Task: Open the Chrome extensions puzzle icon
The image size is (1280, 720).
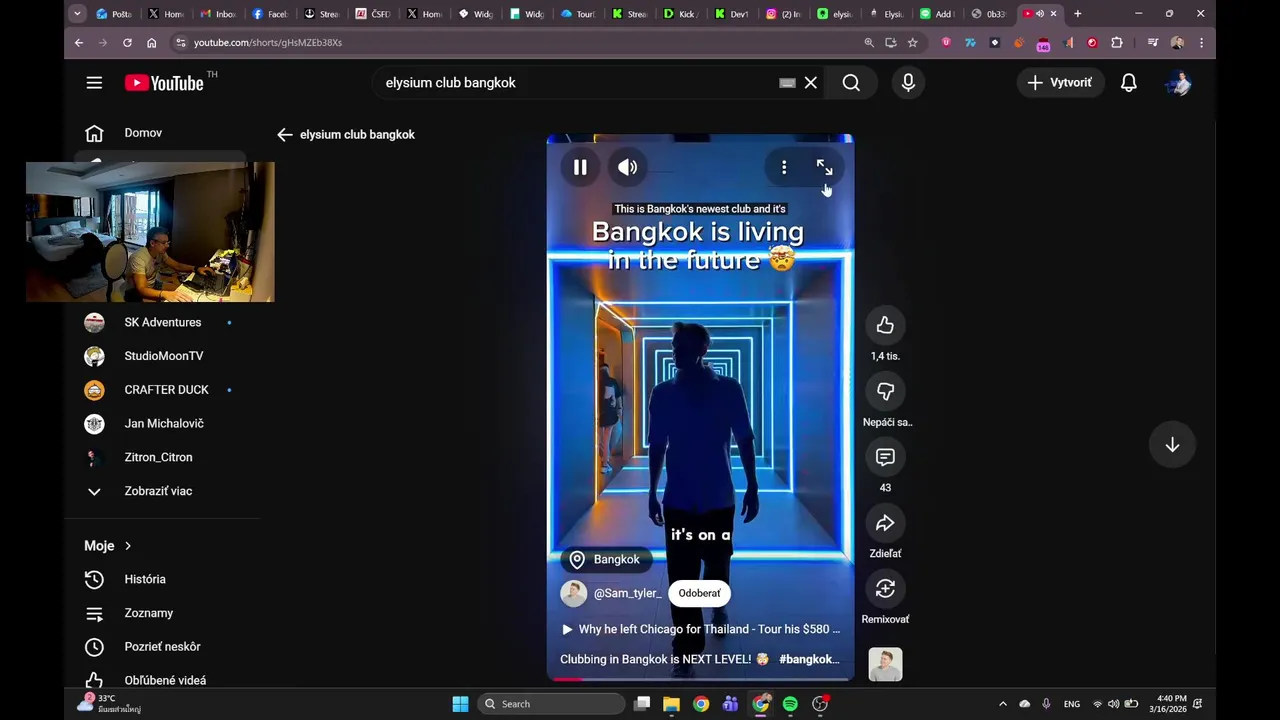Action: tap(1117, 43)
